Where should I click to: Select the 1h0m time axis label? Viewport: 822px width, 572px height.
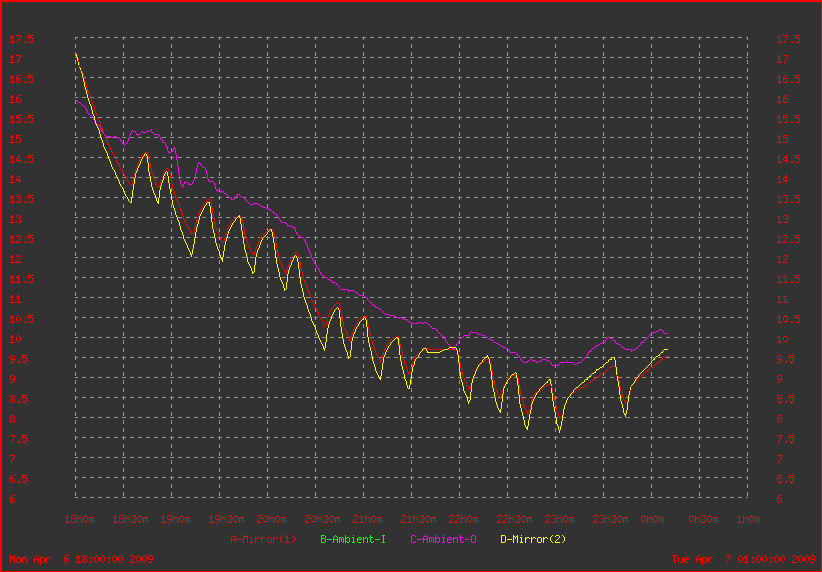coord(748,519)
